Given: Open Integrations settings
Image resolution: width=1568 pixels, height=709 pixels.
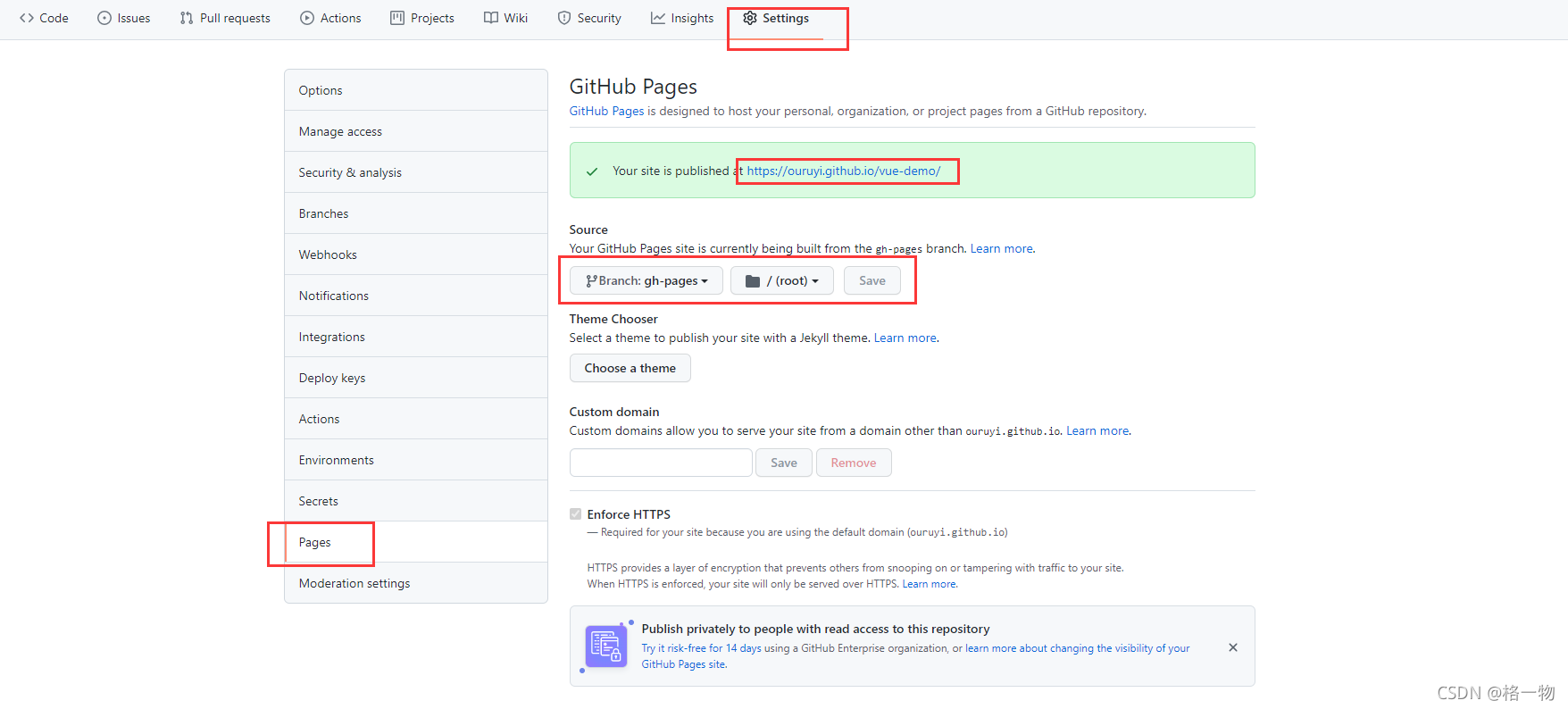Looking at the screenshot, I should pos(416,337).
